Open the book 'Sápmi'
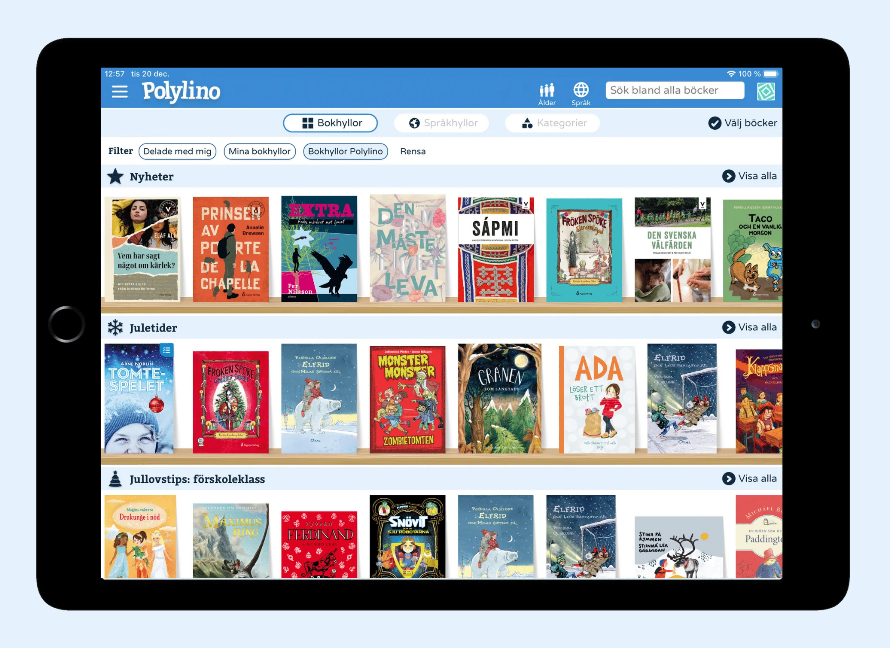 coord(496,250)
